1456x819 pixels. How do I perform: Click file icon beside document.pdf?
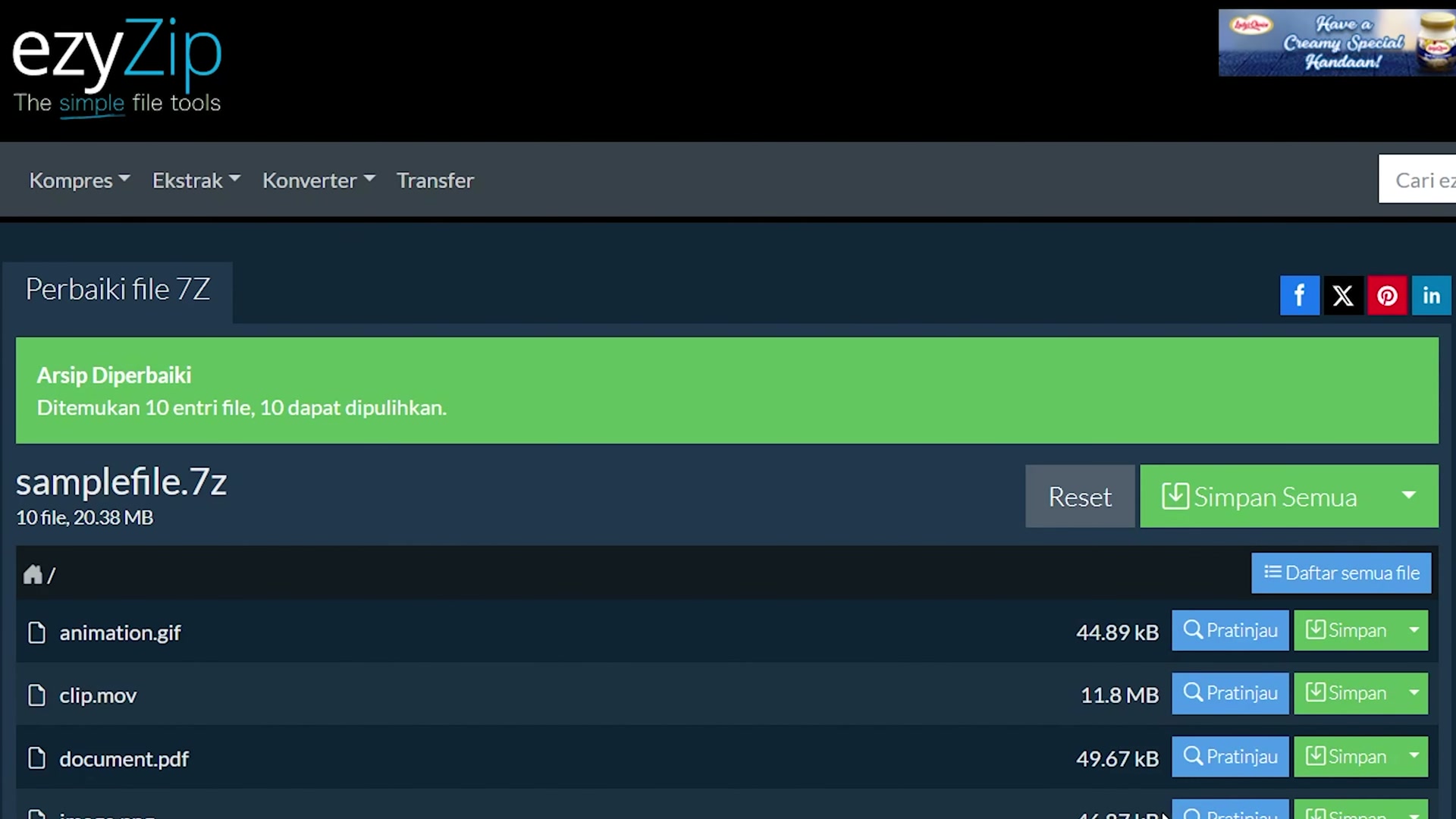(x=36, y=758)
